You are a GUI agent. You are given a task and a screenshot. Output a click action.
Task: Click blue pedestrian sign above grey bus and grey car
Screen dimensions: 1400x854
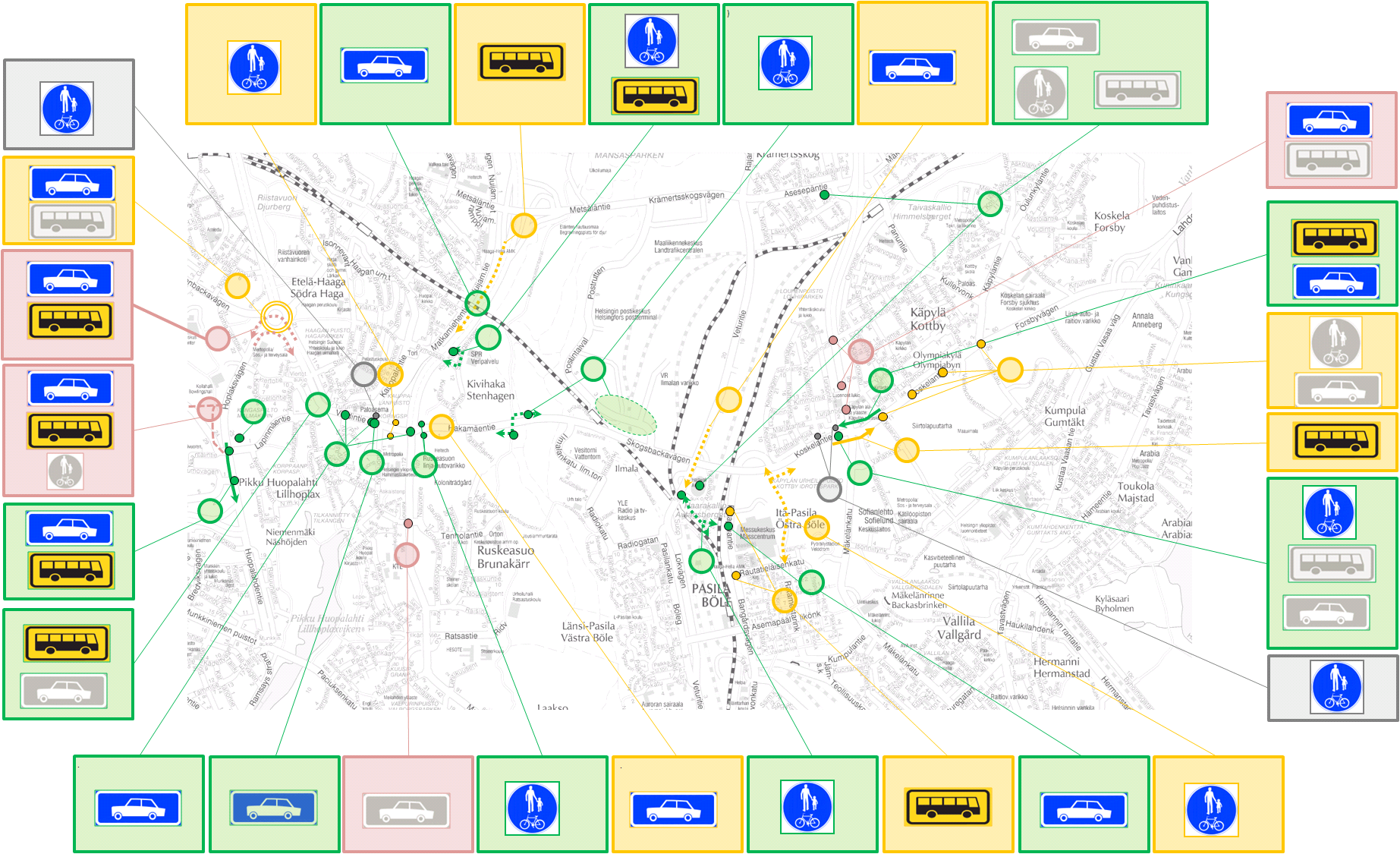(1329, 512)
